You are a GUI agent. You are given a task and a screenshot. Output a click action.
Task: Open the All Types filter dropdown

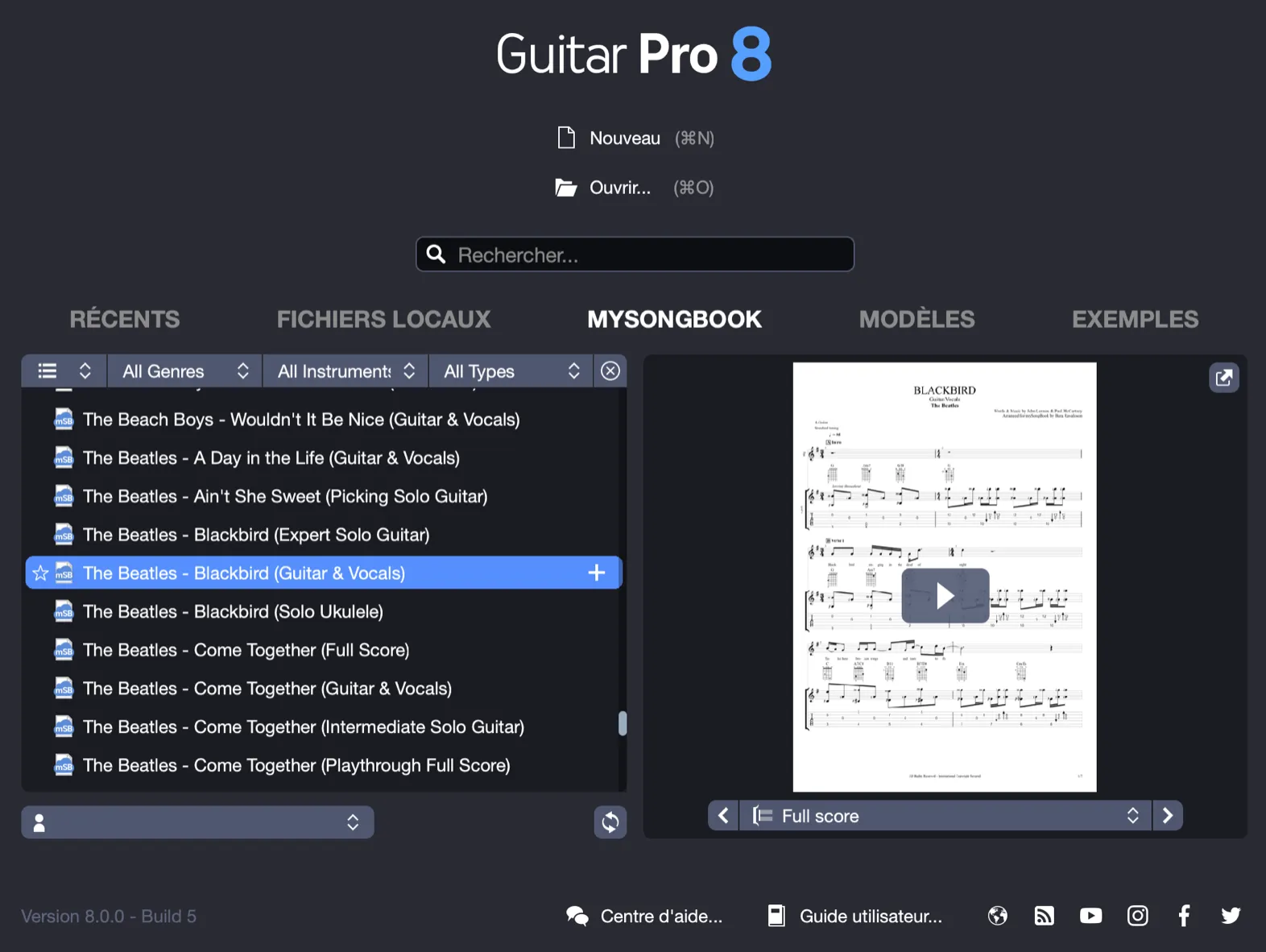tap(511, 371)
